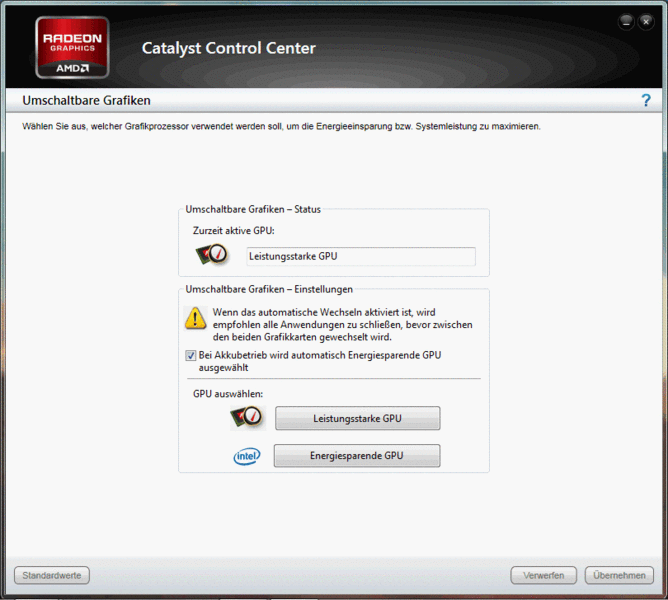
Task: Click the Zurzeit aktive GPU status field
Action: pyautogui.click(x=361, y=257)
